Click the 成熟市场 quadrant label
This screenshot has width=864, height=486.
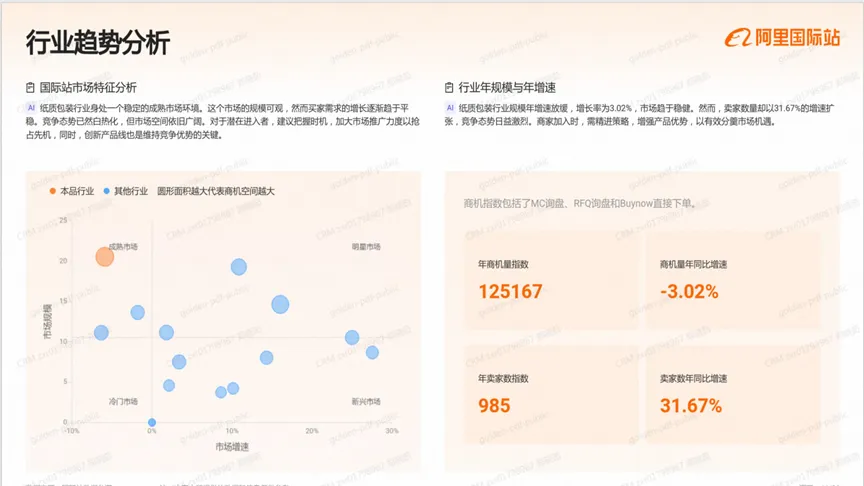(x=123, y=247)
